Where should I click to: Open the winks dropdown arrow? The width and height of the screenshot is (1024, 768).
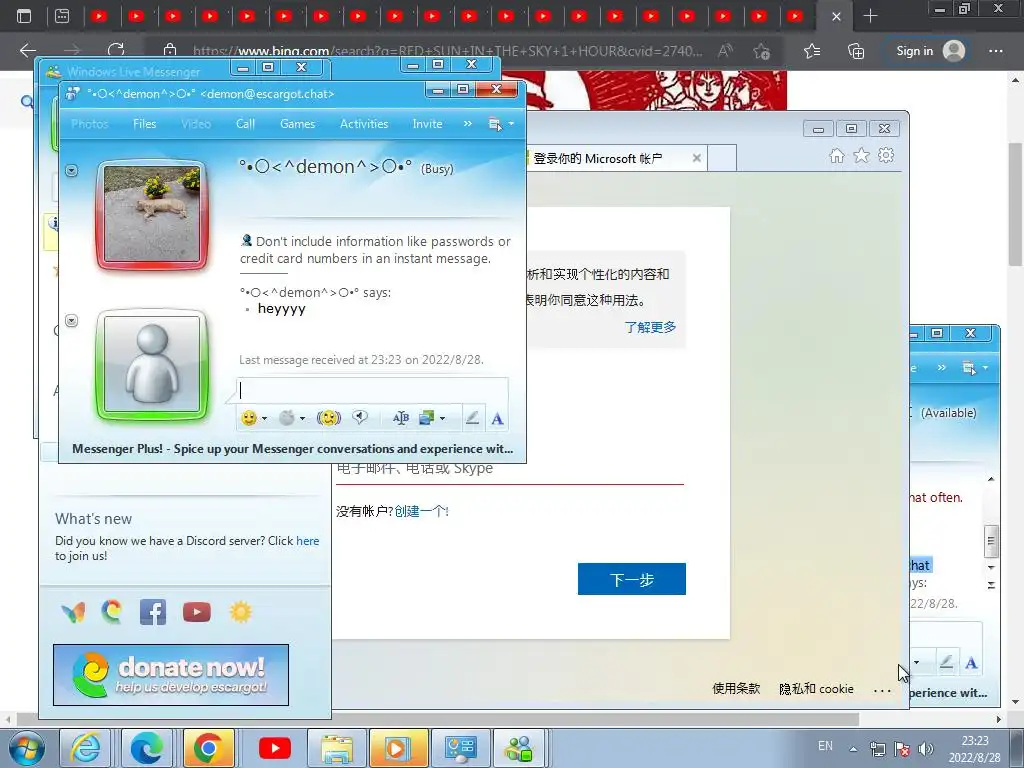click(x=302, y=419)
